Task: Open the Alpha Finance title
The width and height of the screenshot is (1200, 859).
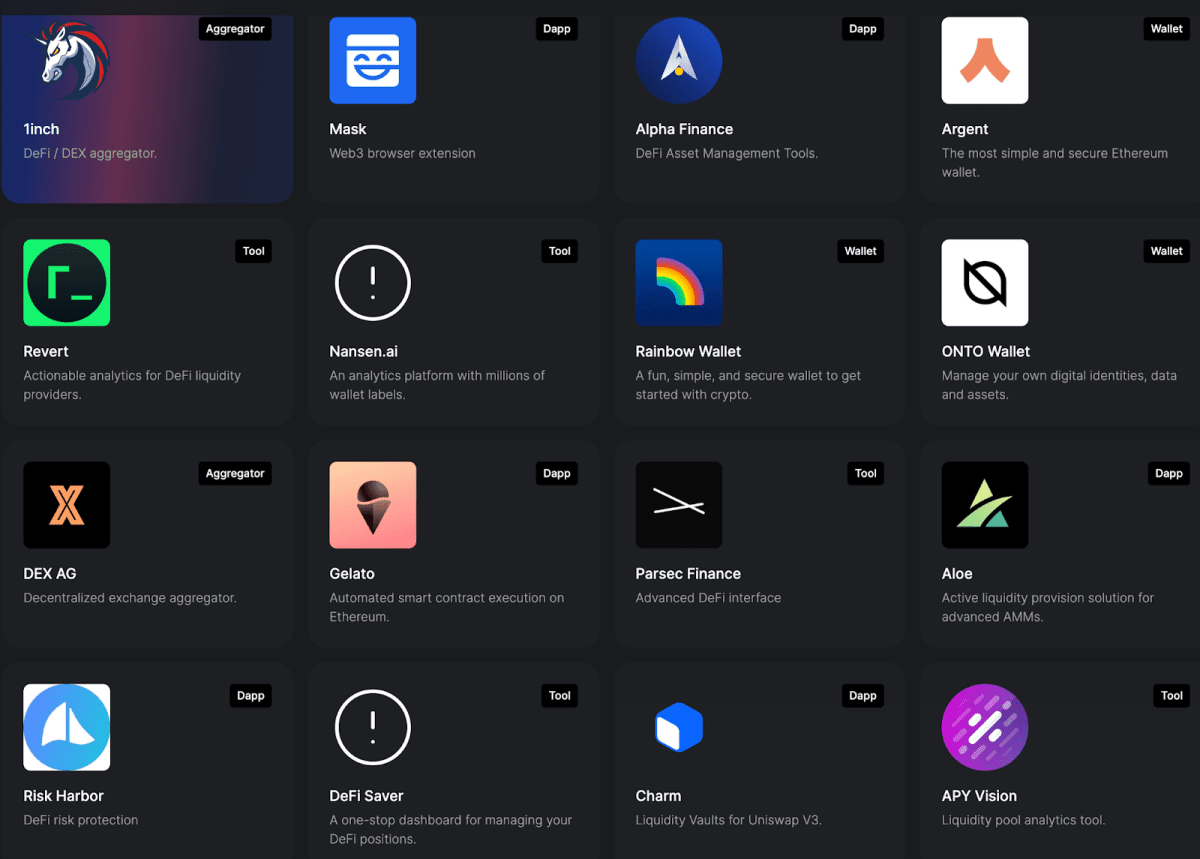Action: click(x=685, y=129)
